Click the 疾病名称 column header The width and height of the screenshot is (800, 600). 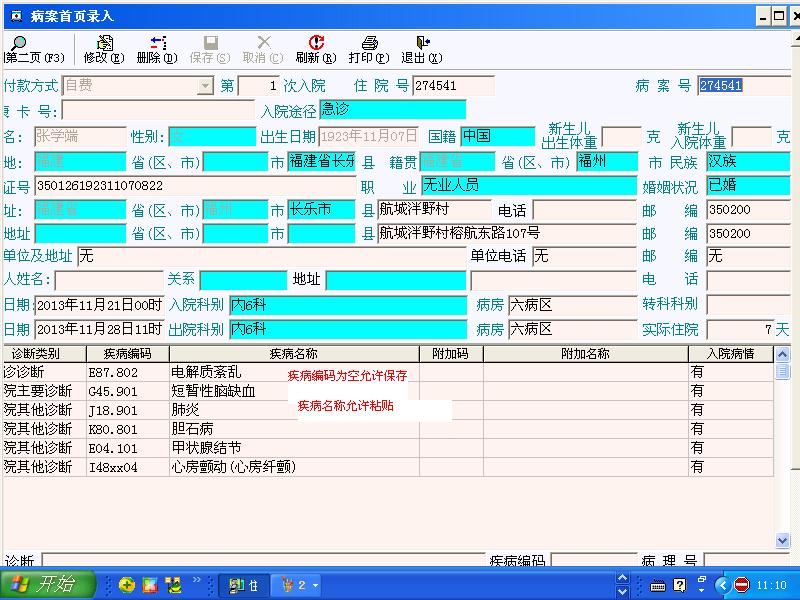(x=294, y=354)
